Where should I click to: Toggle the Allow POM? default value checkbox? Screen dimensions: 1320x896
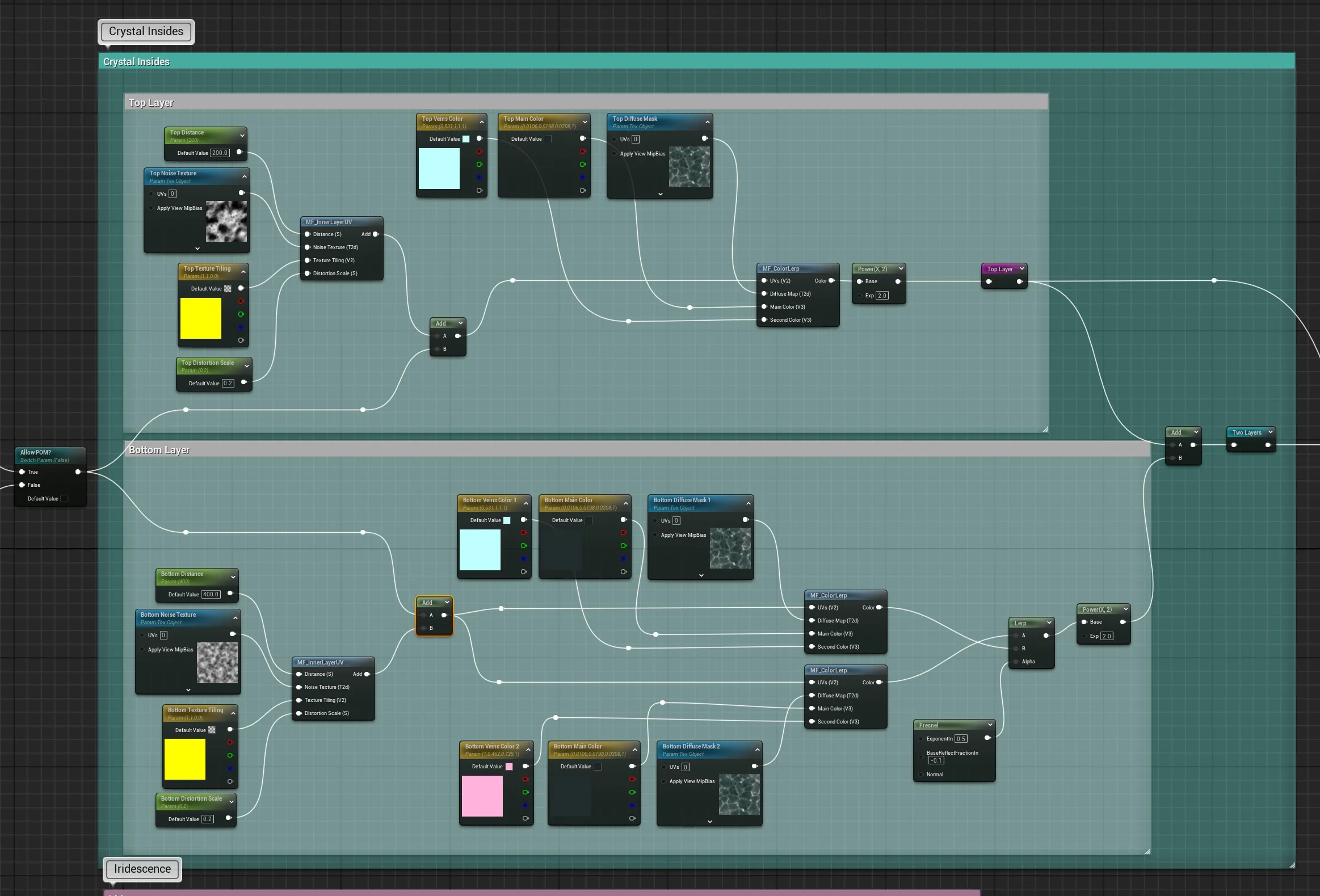pyautogui.click(x=64, y=499)
